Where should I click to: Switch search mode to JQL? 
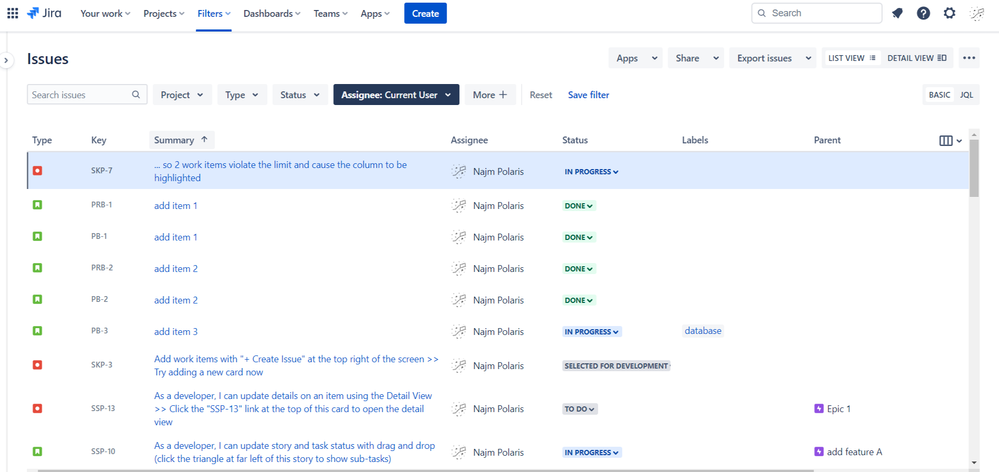click(x=967, y=95)
